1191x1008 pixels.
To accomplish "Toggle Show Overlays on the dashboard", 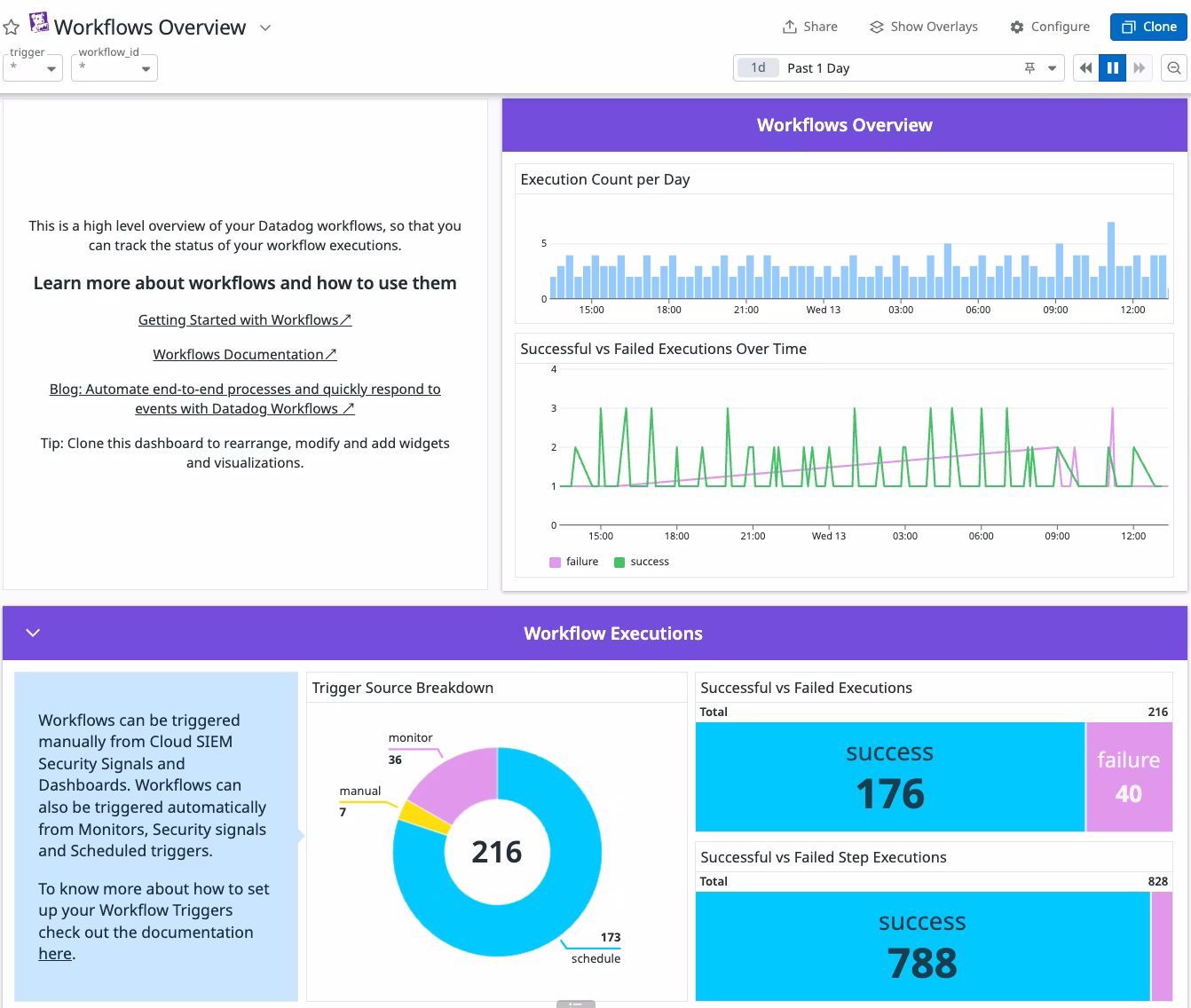I will (x=923, y=27).
